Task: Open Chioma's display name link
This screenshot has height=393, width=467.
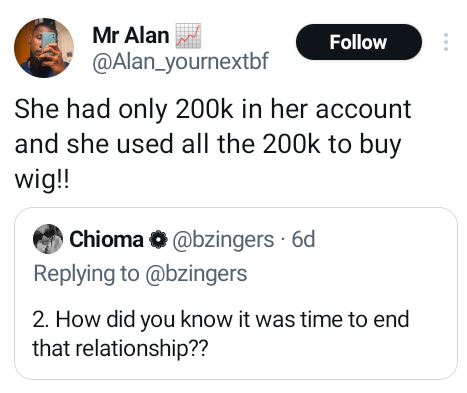Action: click(106, 239)
